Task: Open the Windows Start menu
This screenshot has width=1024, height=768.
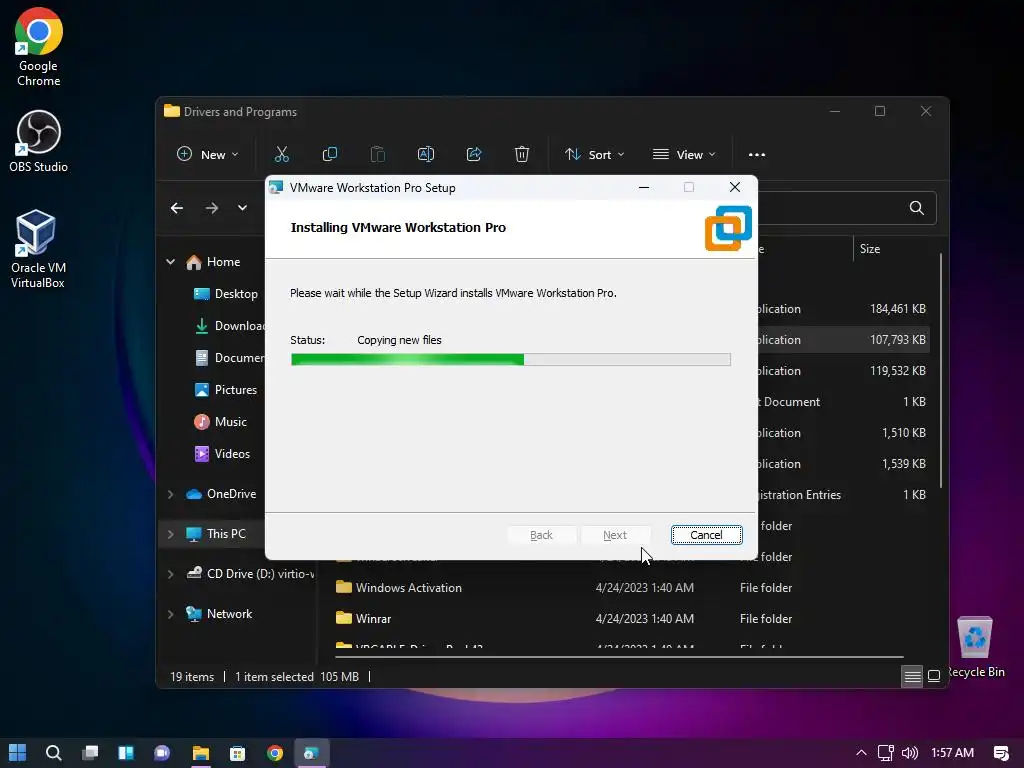Action: pyautogui.click(x=18, y=753)
